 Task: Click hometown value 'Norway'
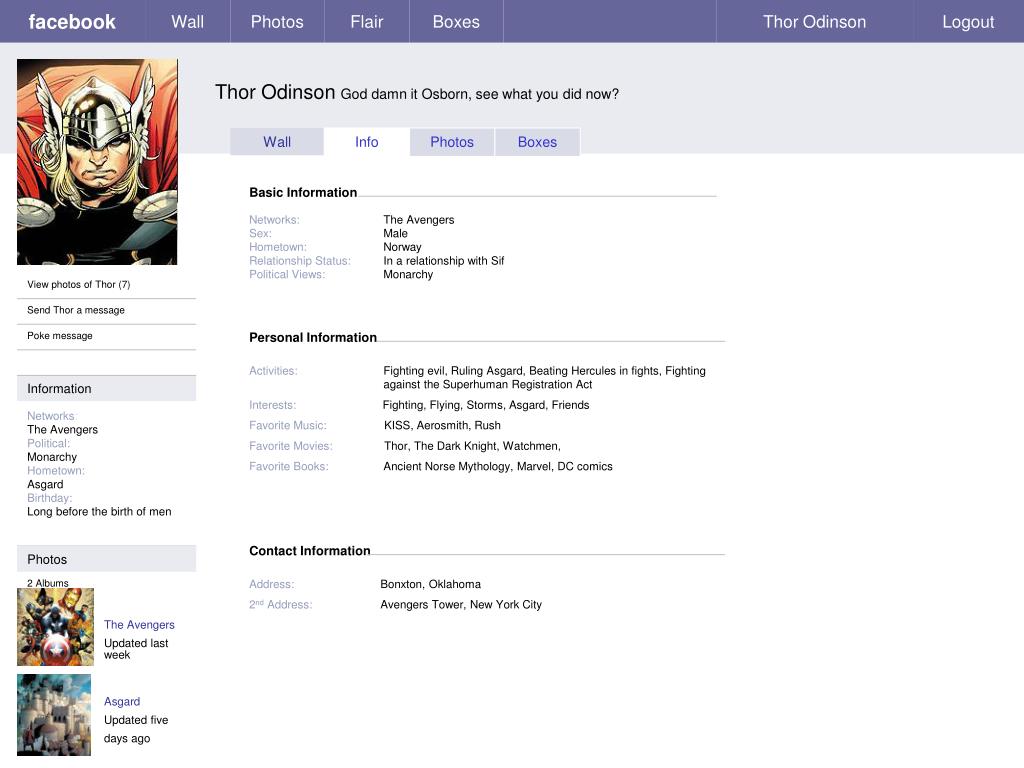tap(402, 247)
